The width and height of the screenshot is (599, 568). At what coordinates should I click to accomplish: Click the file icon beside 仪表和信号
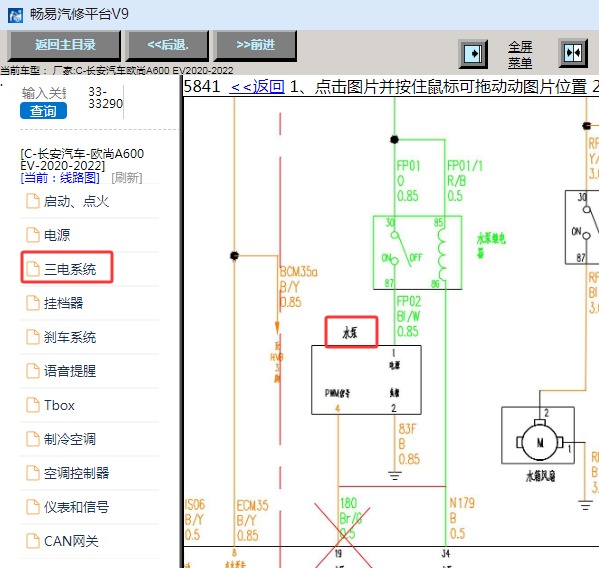coord(33,507)
